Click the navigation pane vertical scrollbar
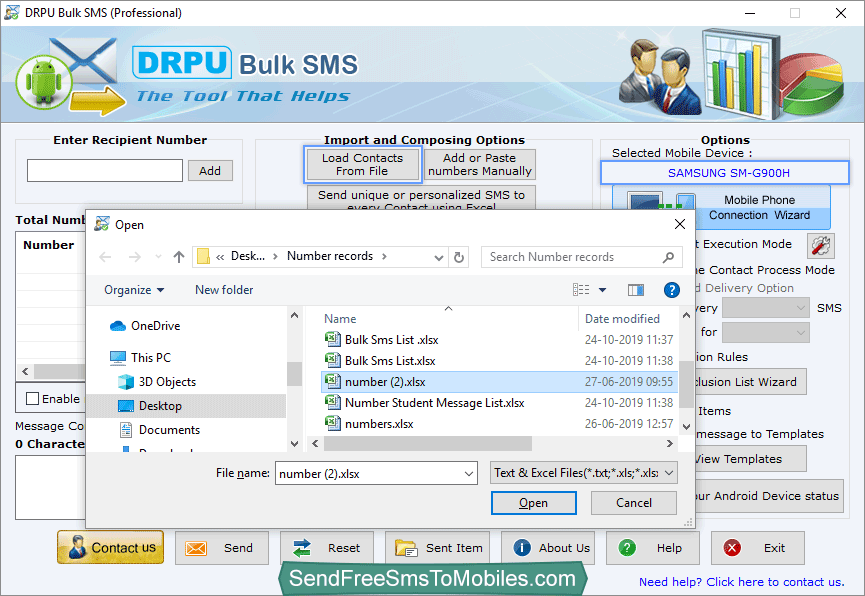 [x=294, y=374]
